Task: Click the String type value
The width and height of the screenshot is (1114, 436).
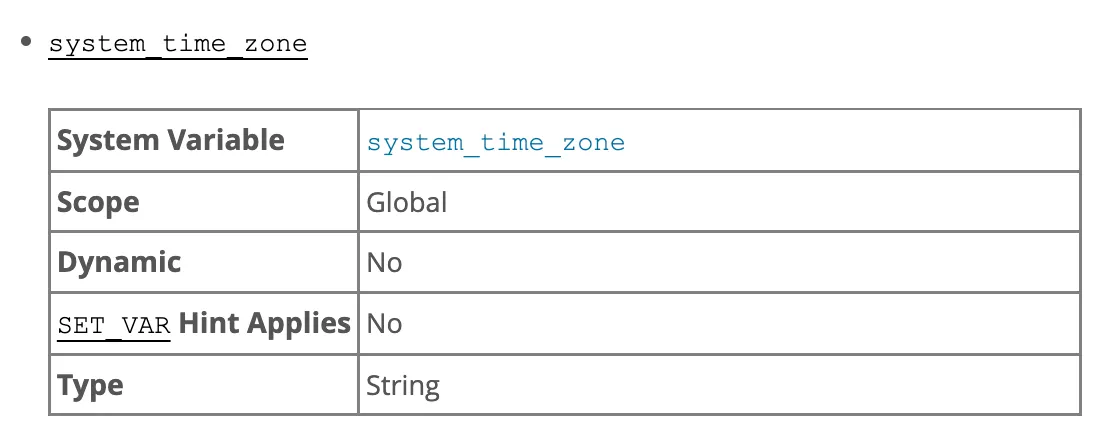Action: coord(403,386)
